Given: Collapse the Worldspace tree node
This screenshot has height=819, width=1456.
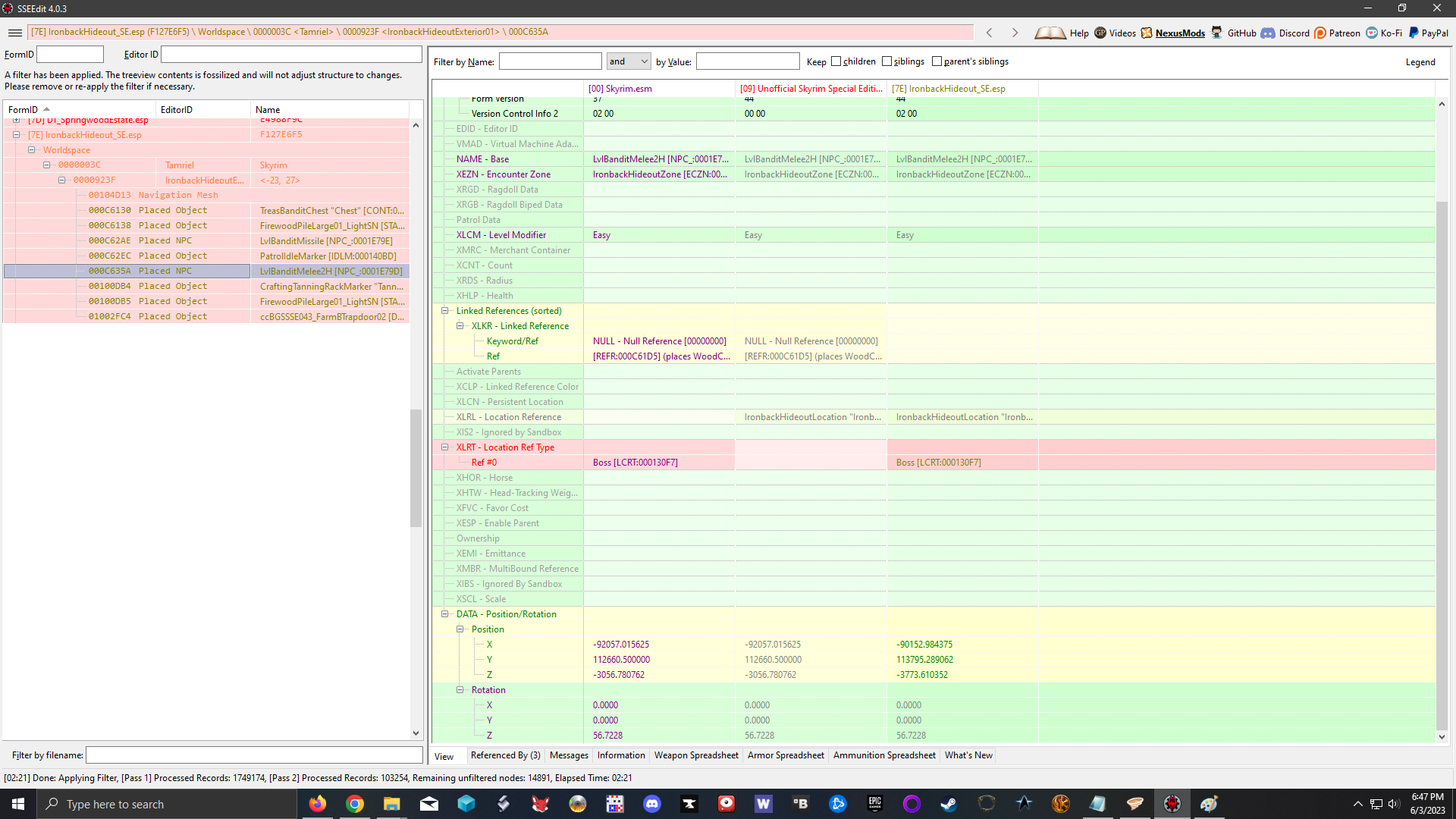Looking at the screenshot, I should pyautogui.click(x=32, y=150).
